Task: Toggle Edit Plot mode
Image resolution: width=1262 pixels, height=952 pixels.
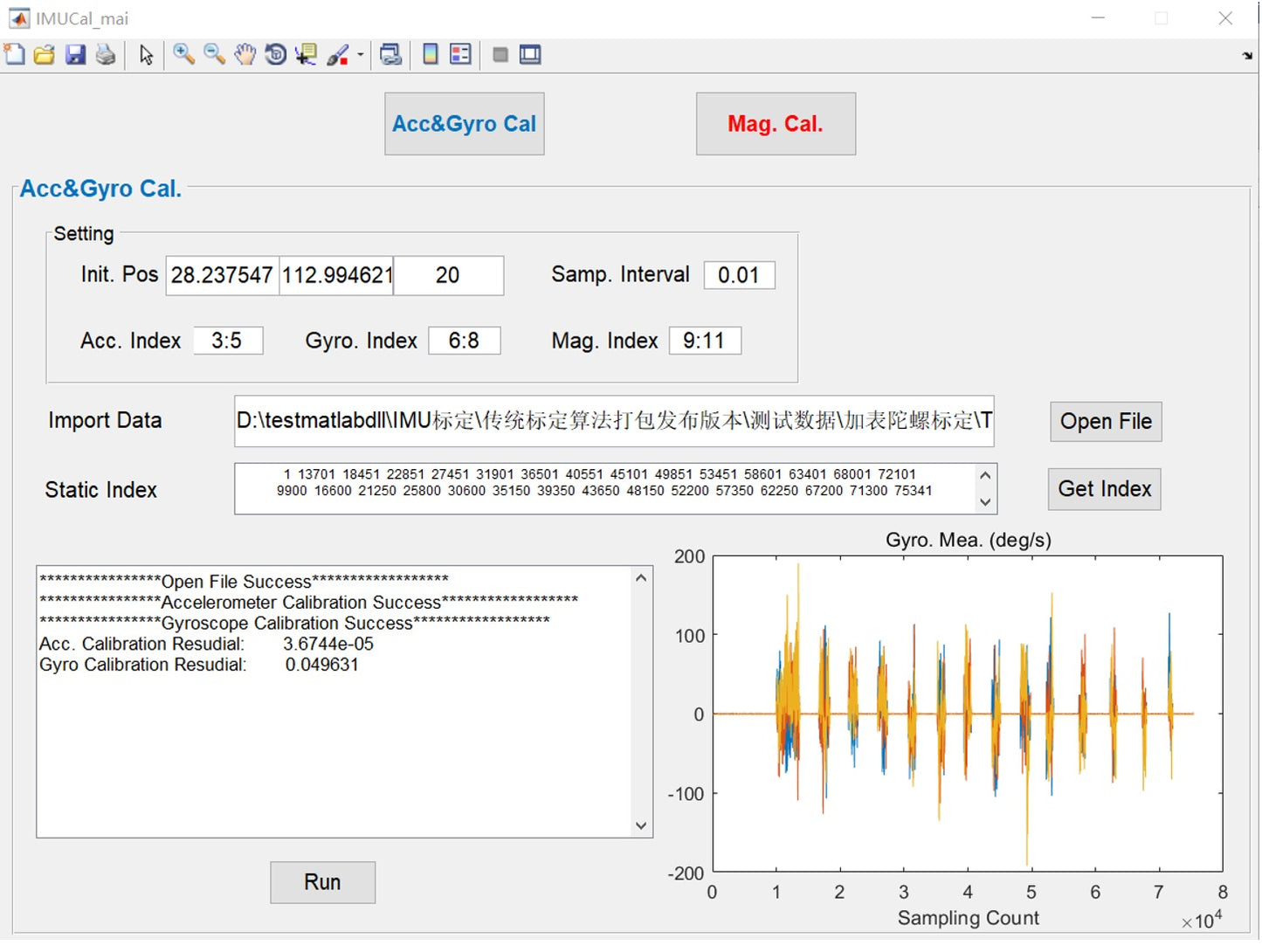Action: (147, 54)
